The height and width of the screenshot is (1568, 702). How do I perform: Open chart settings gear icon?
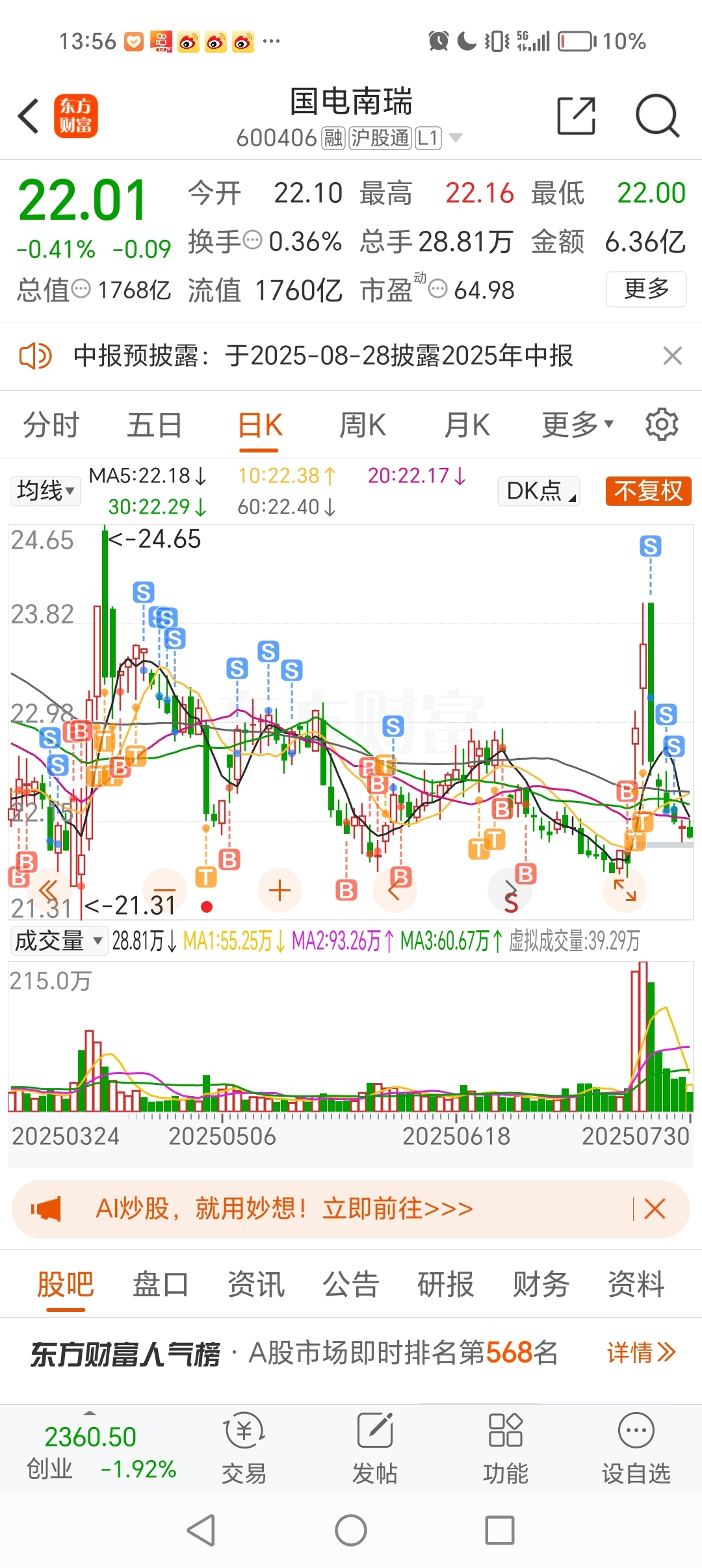(x=662, y=425)
